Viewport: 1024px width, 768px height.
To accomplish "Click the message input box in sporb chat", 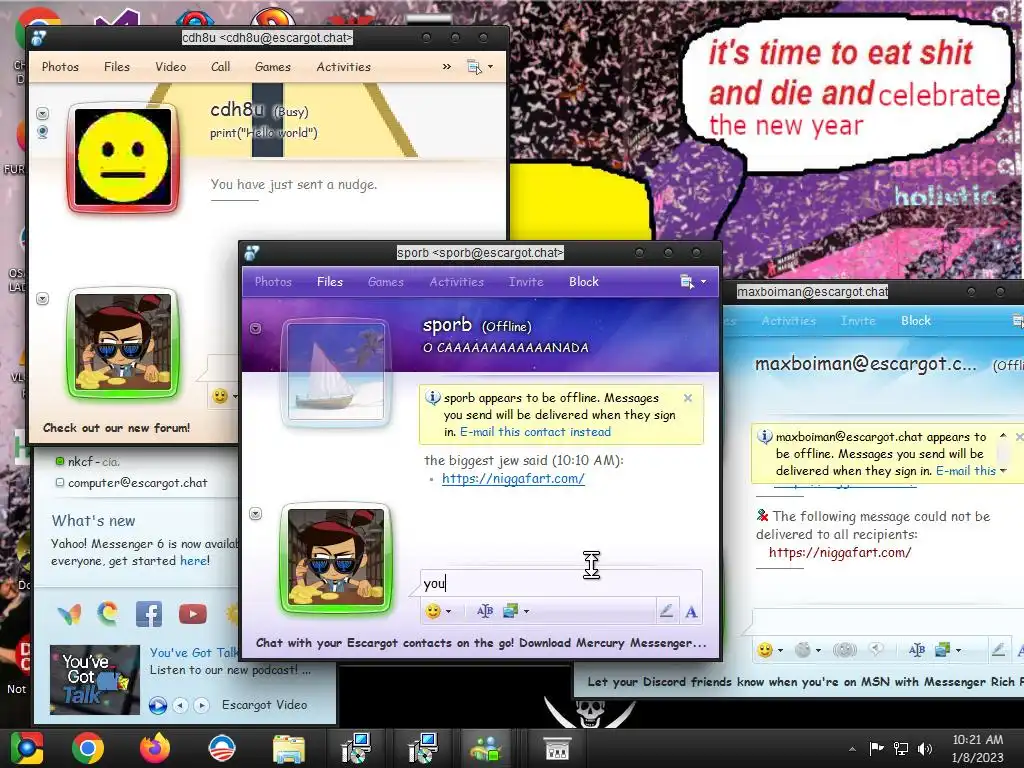I will pyautogui.click(x=561, y=583).
